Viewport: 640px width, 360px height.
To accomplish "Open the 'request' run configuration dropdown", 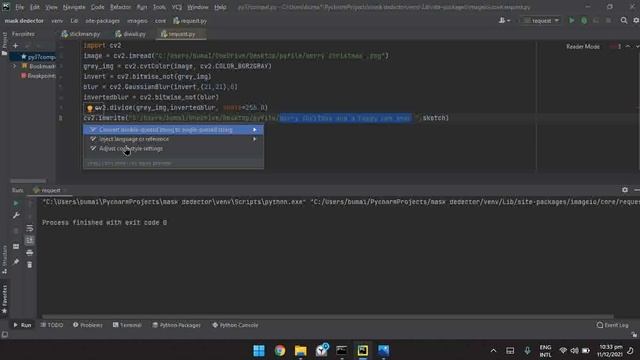I will pos(541,20).
